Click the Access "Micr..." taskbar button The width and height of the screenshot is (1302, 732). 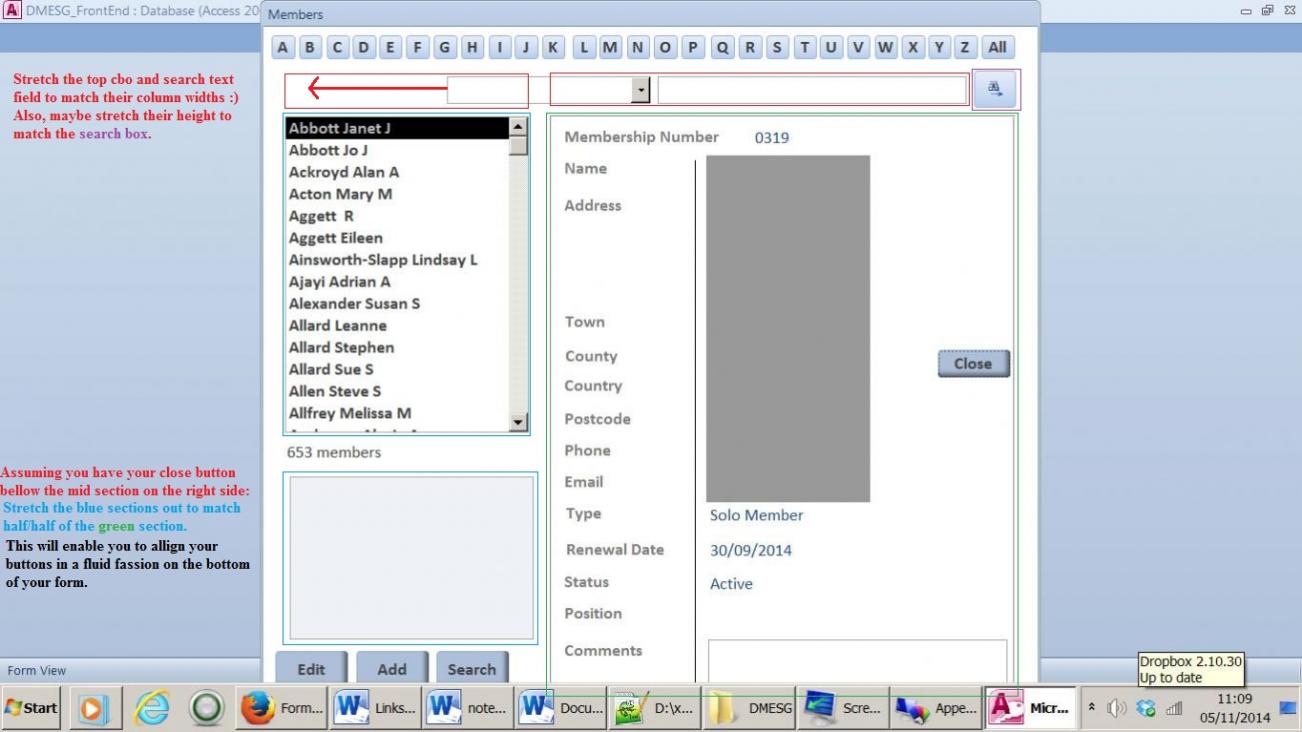pos(1030,708)
